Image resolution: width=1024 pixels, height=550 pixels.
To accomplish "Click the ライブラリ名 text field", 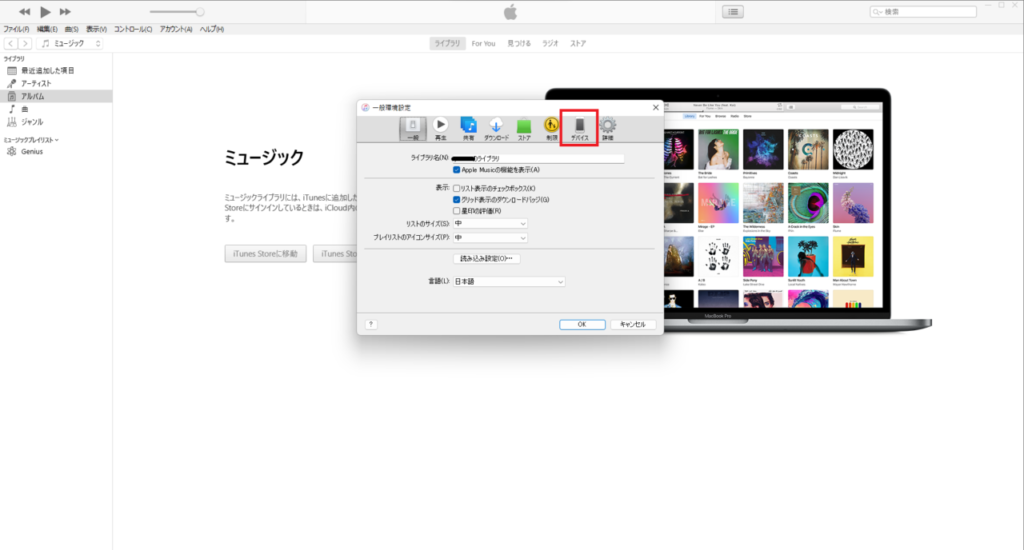I will [538, 158].
